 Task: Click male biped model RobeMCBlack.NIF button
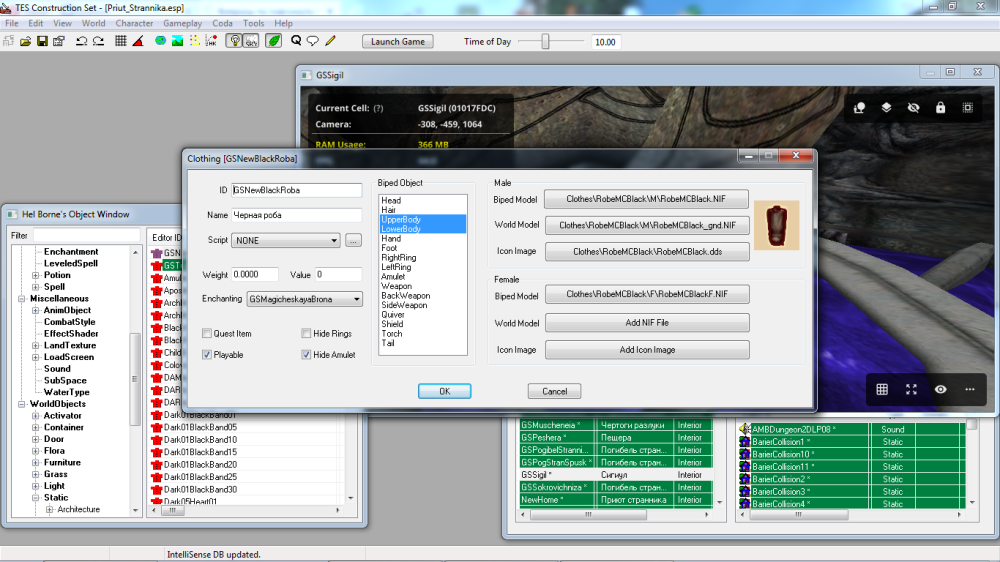point(646,199)
